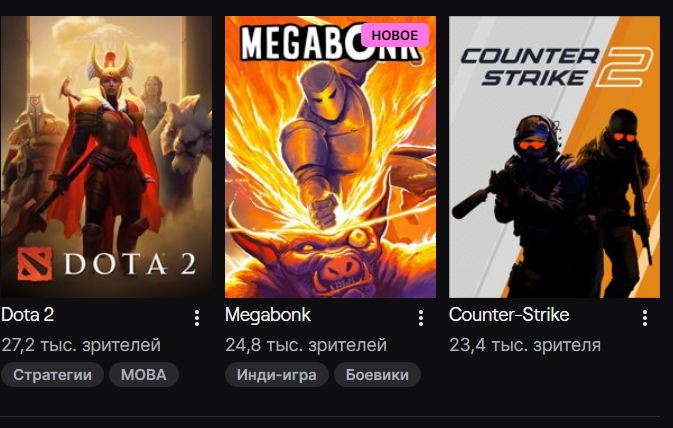Screen dimensions: 673x428
Task: Open the Dota 2 category title link
Action: click(28, 315)
